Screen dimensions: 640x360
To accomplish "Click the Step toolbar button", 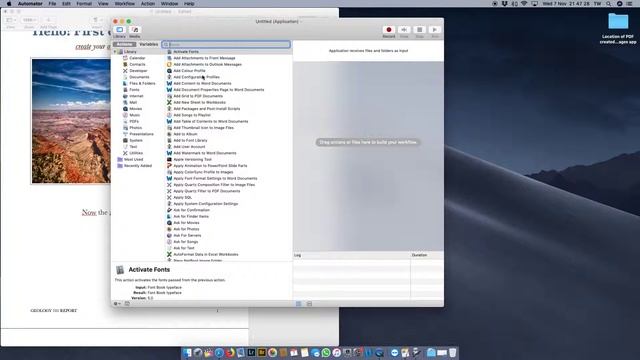I will pos(404,31).
